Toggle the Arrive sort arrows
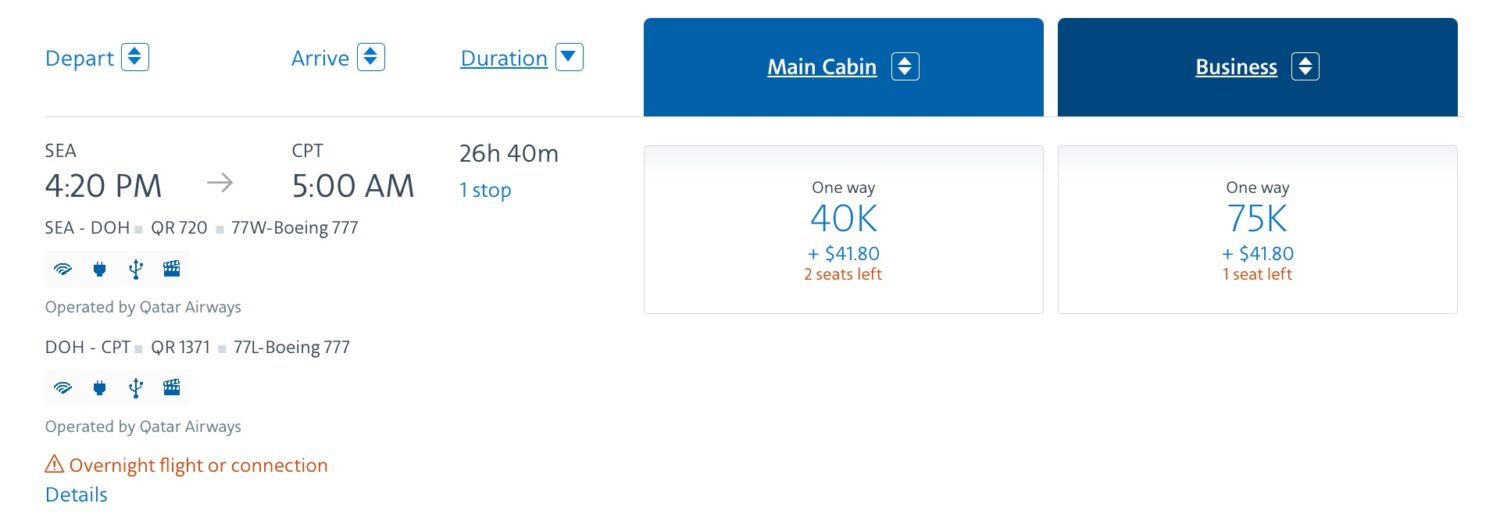 pos(371,57)
